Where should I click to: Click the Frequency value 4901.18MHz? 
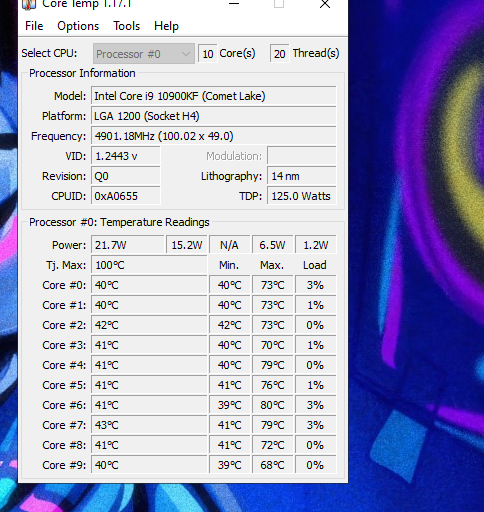[213, 136]
